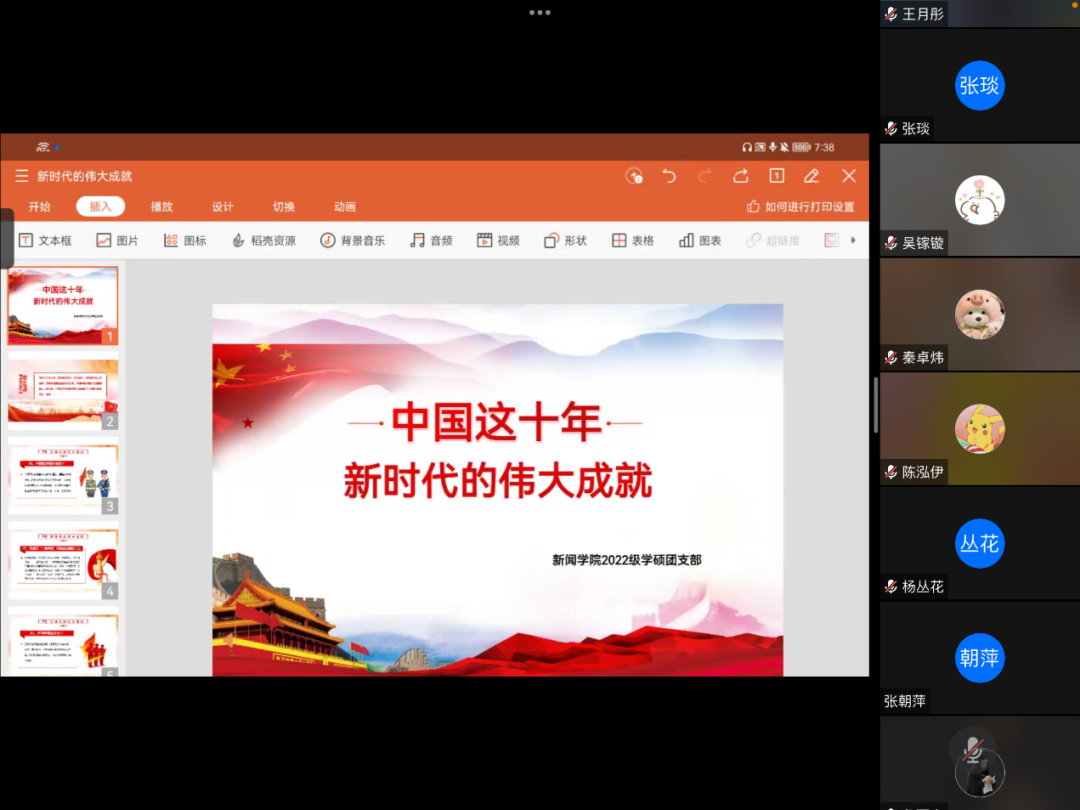The width and height of the screenshot is (1080, 810).
Task: Insert a text box (文本框)
Action: point(45,240)
